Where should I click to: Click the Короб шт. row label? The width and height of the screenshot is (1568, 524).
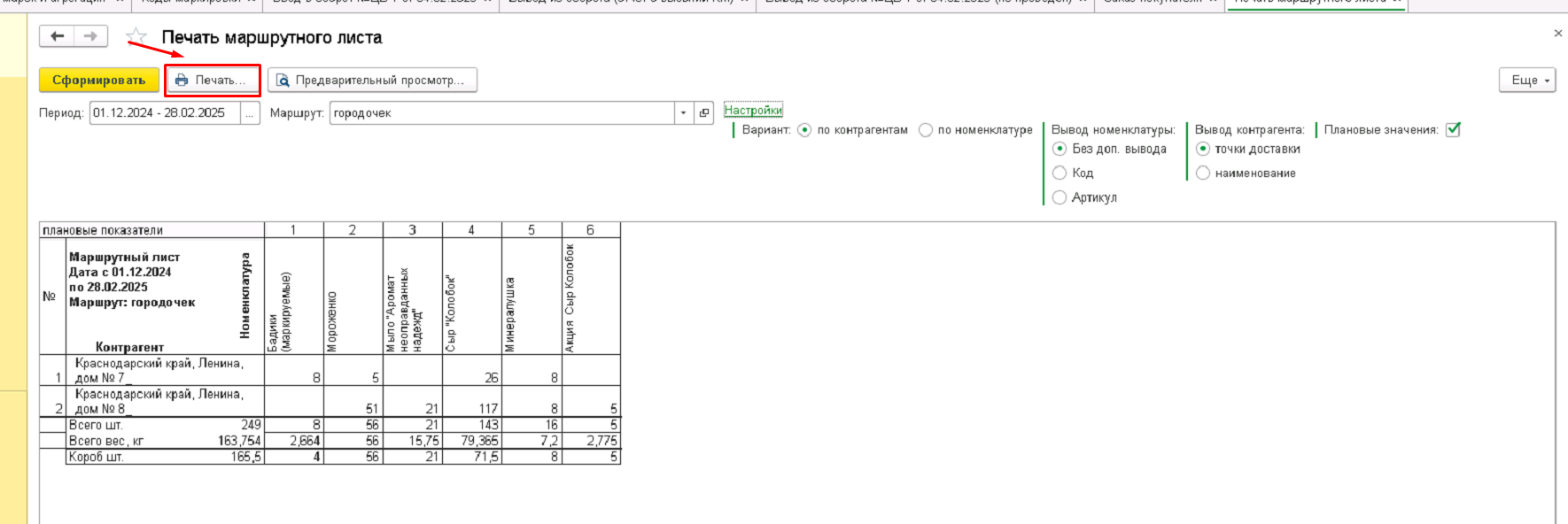[x=96, y=457]
